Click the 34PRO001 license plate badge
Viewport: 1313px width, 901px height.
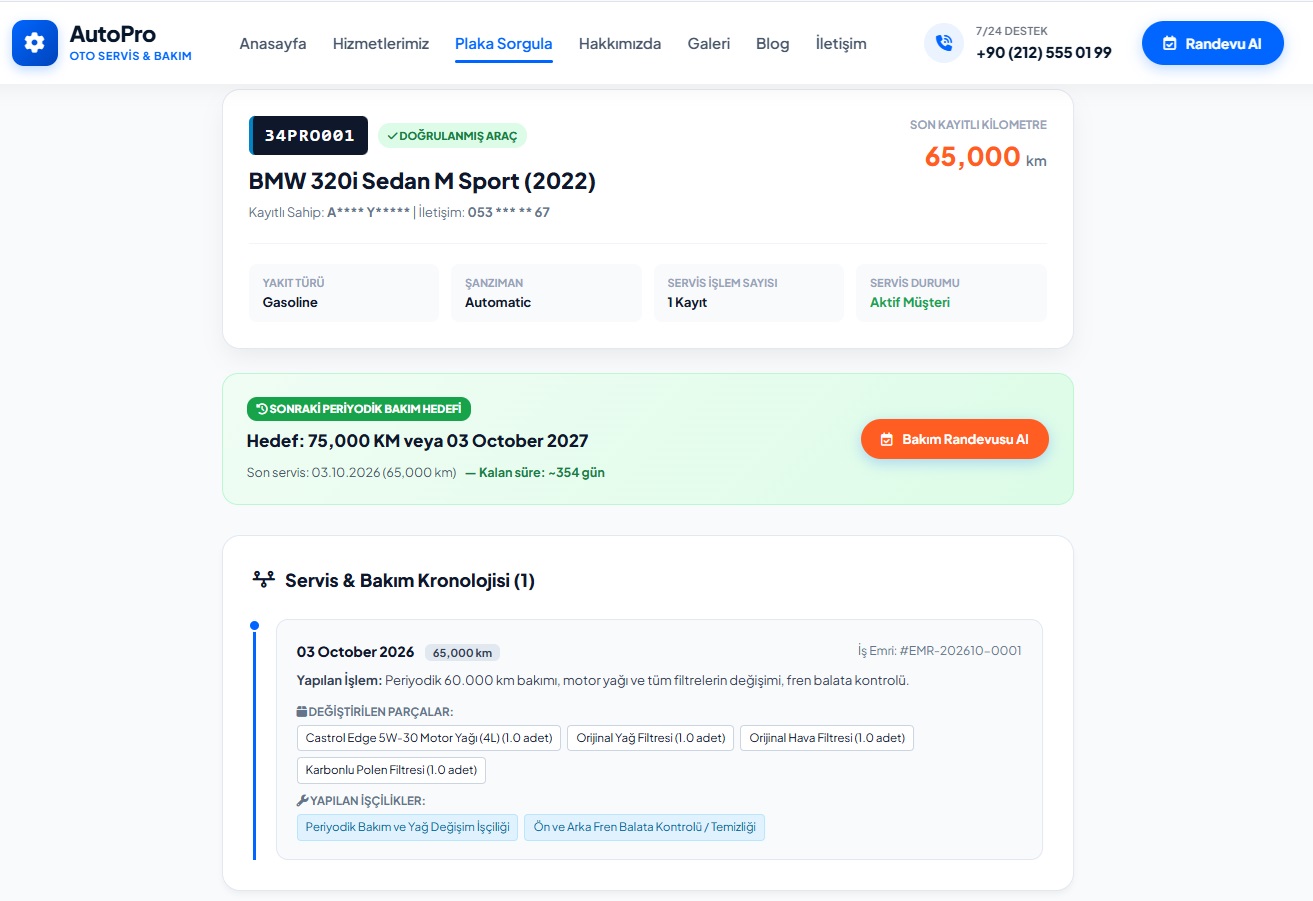(x=309, y=136)
